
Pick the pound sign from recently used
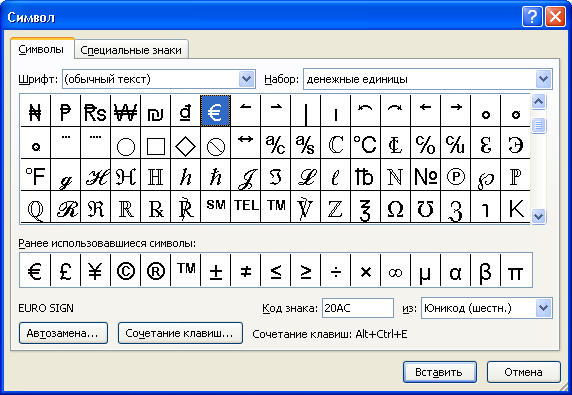[x=65, y=270]
